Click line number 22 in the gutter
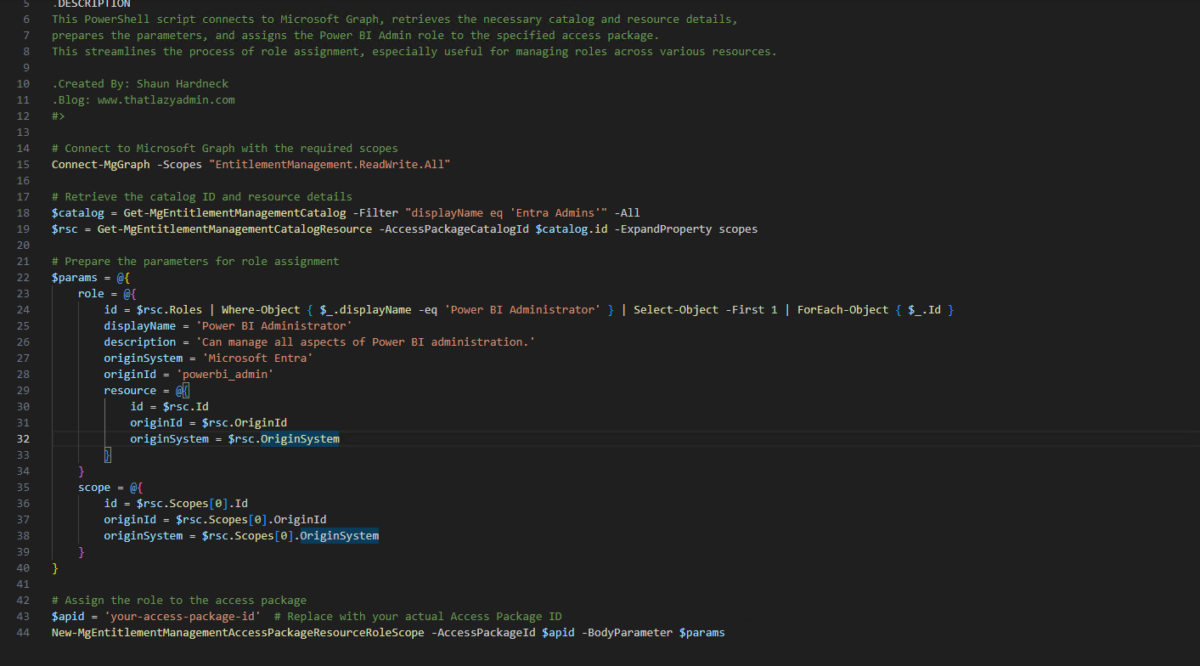This screenshot has width=1200, height=666. click(x=23, y=277)
